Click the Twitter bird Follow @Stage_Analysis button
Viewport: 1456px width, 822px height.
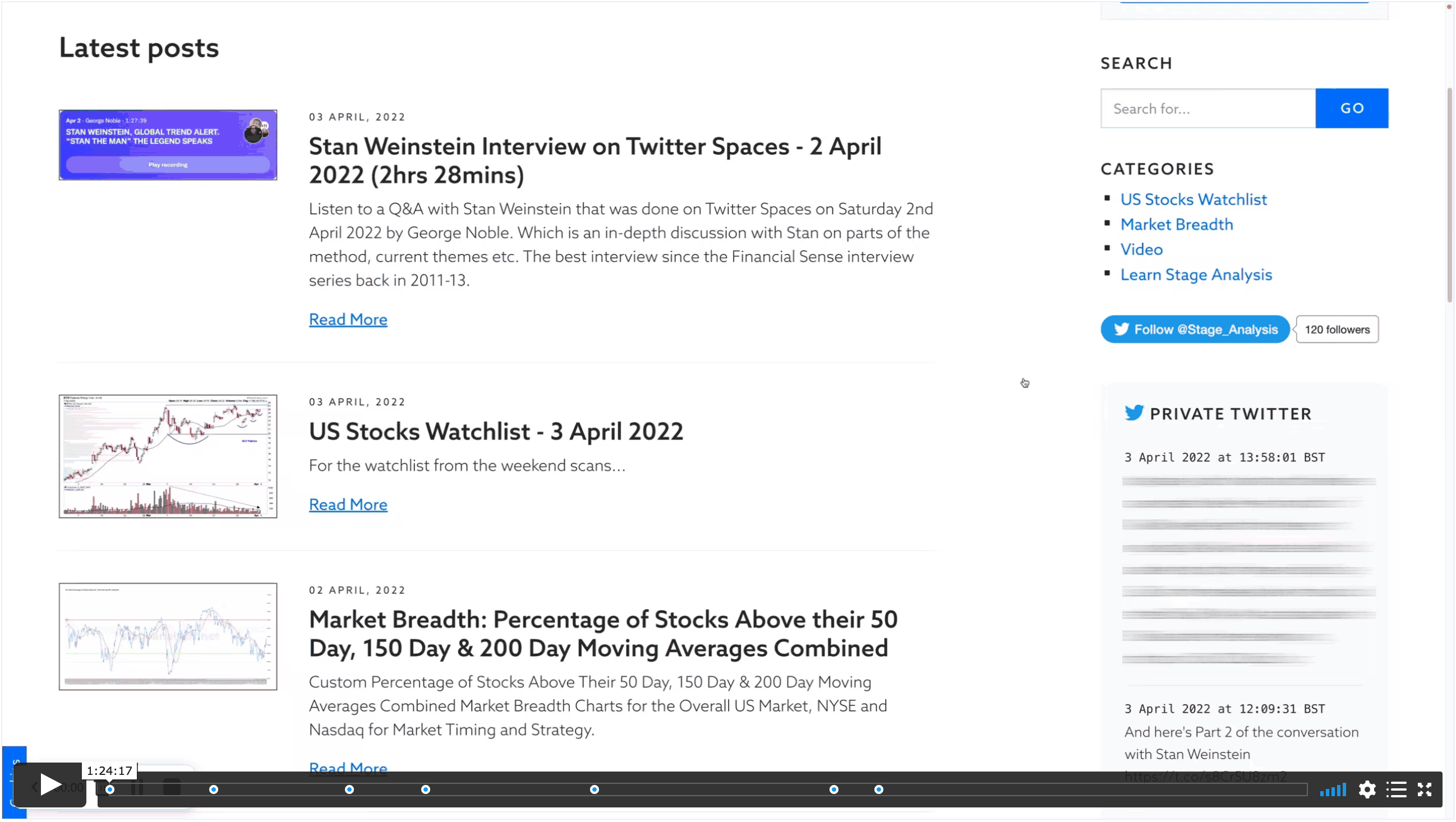[x=1195, y=330]
